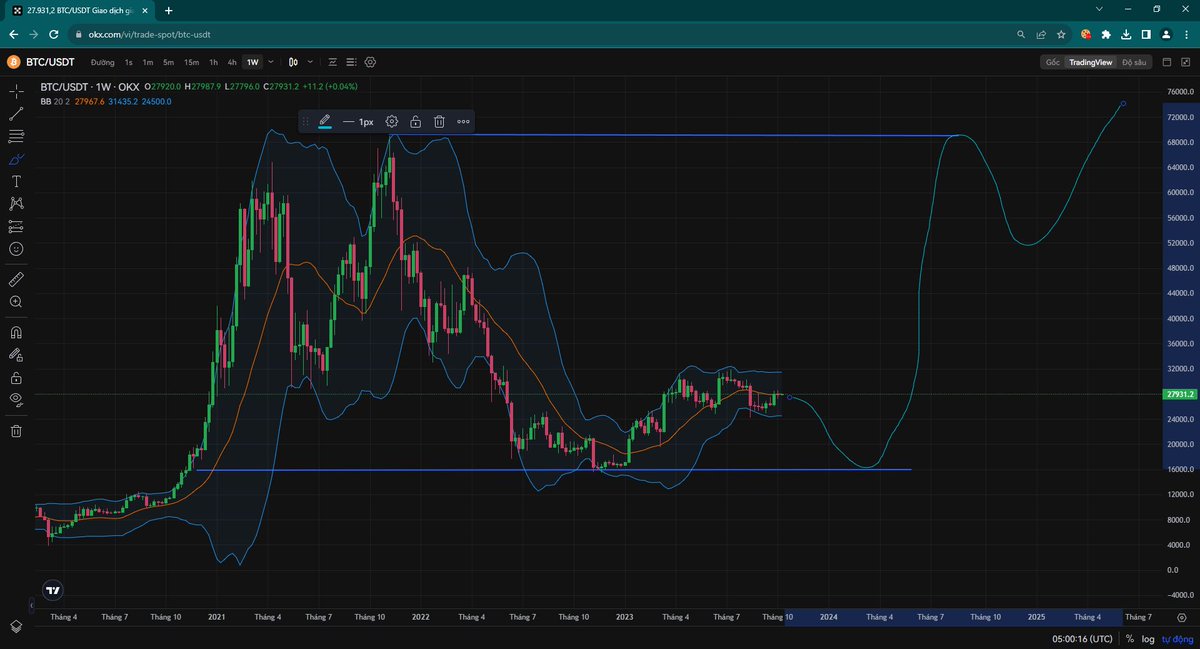Image resolution: width=1200 pixels, height=649 pixels.
Task: Click the 05:00:16 (UTC) timezone button
Action: pyautogui.click(x=1081, y=638)
